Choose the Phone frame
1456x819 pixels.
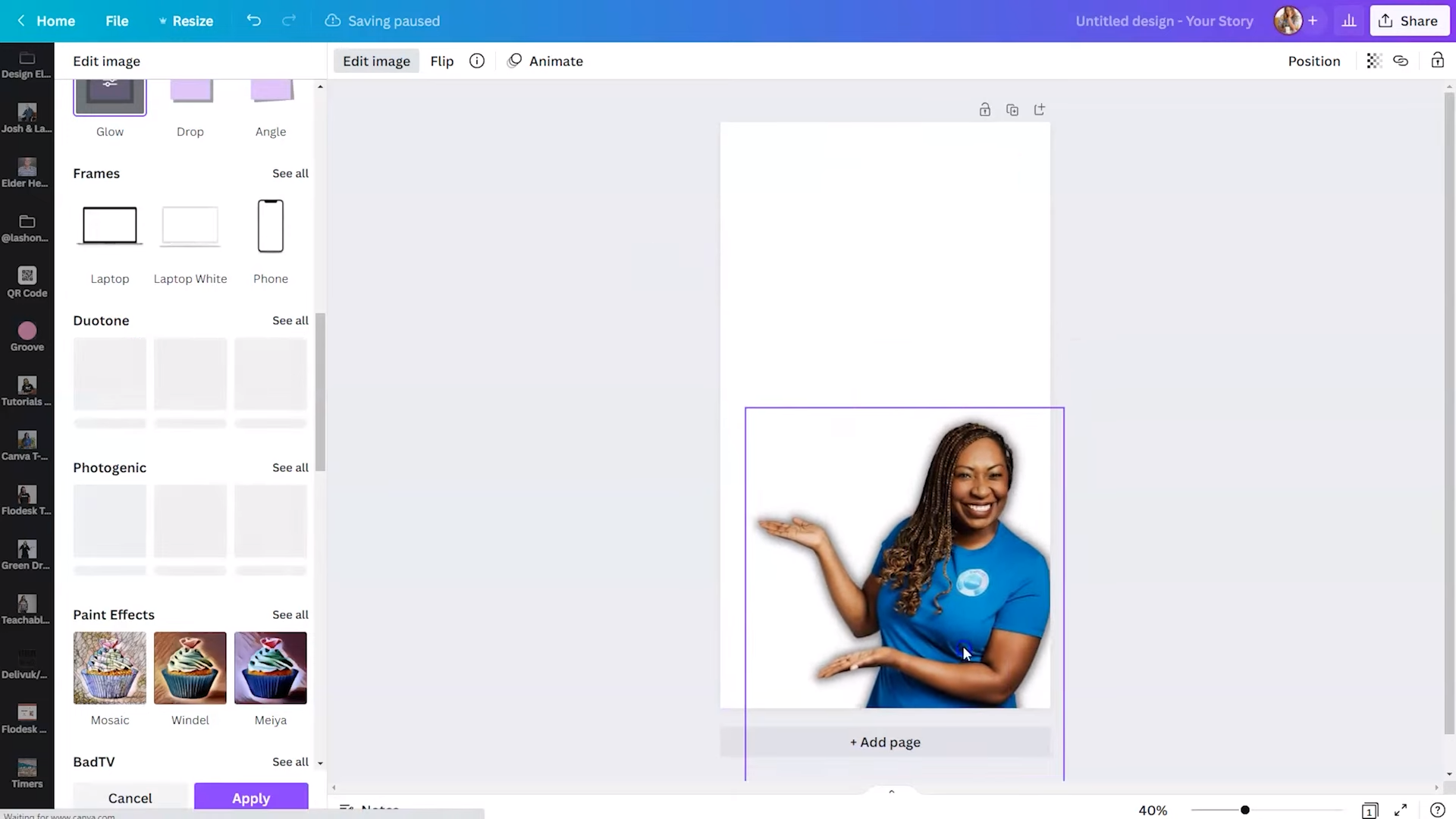(271, 226)
